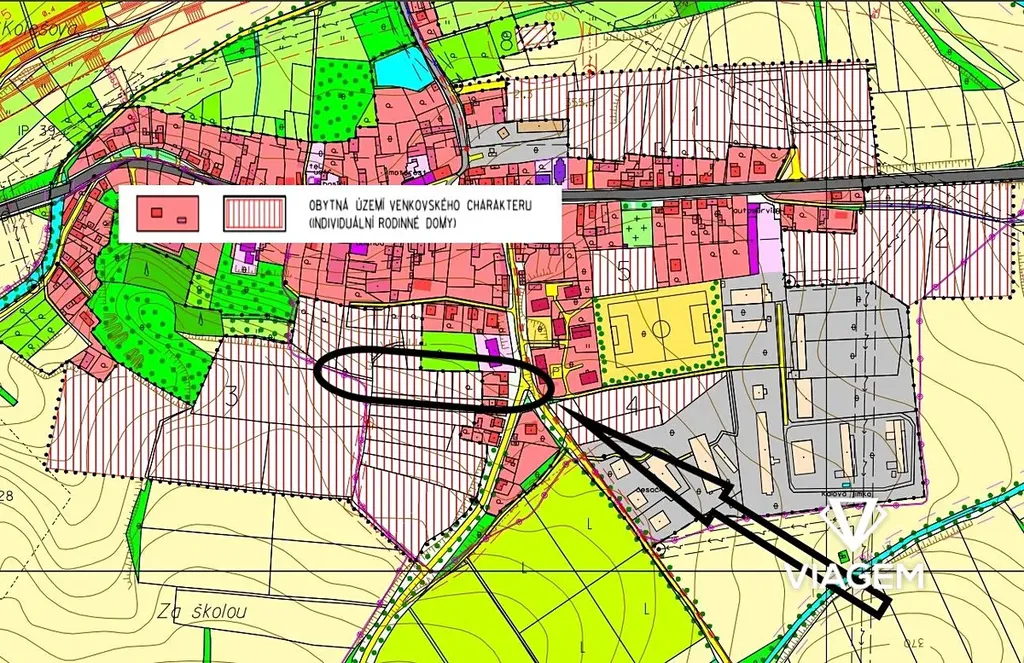Click the striped hatched legend symbol
1024x663 pixels.
click(x=253, y=213)
